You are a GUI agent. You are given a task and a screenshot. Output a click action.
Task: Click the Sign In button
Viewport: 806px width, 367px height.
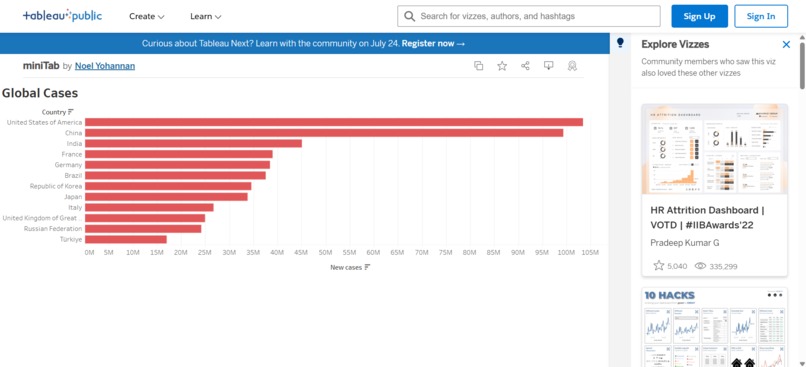pyautogui.click(x=761, y=16)
